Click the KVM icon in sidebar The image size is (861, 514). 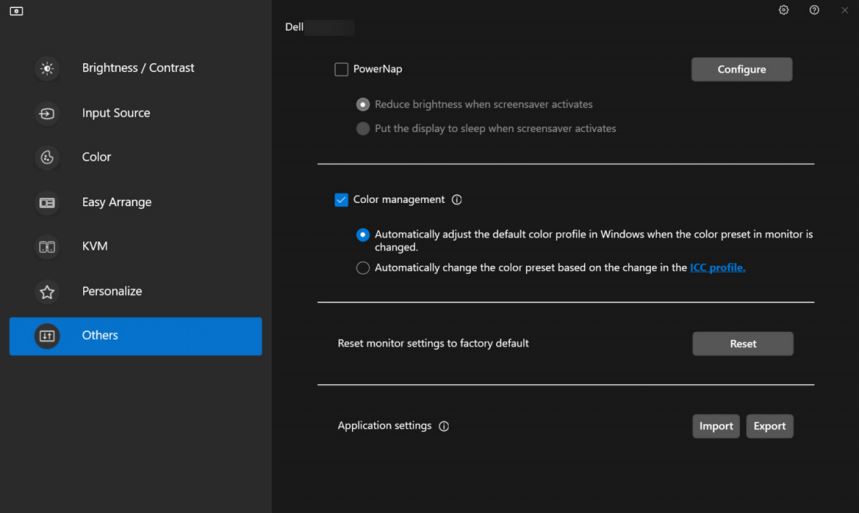coord(47,247)
